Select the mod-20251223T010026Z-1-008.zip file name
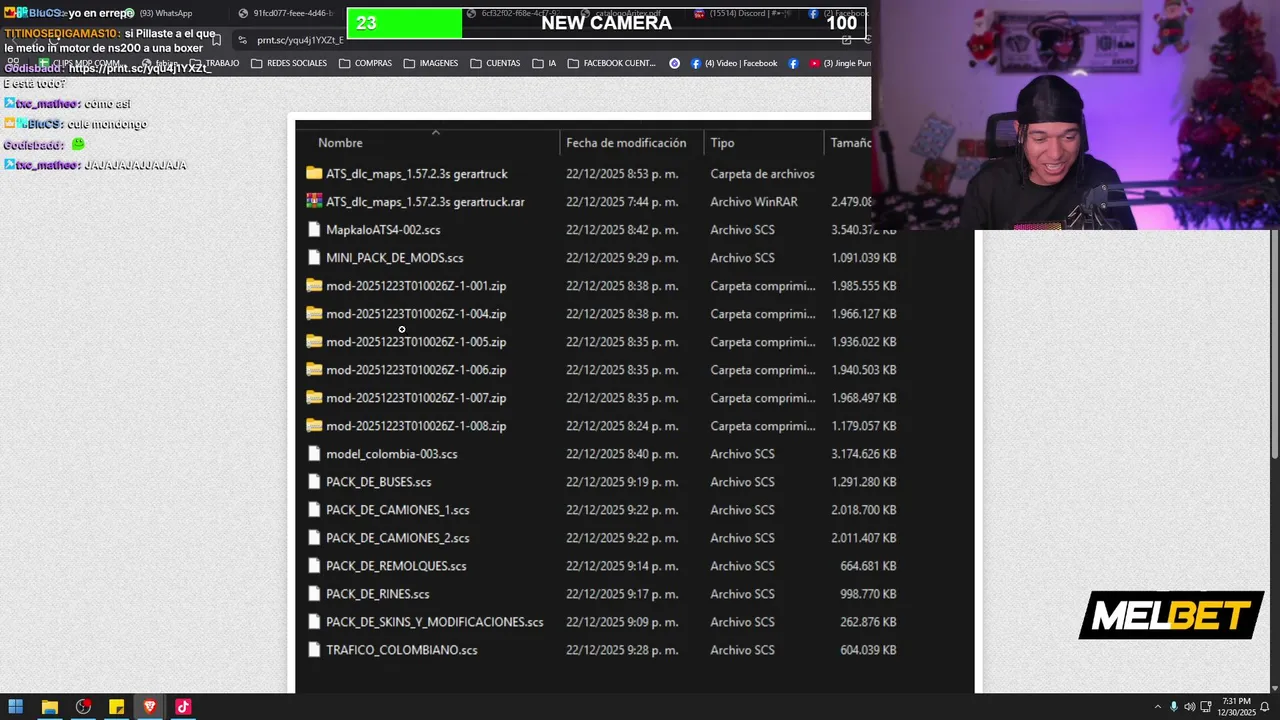The width and height of the screenshot is (1280, 720). point(416,425)
